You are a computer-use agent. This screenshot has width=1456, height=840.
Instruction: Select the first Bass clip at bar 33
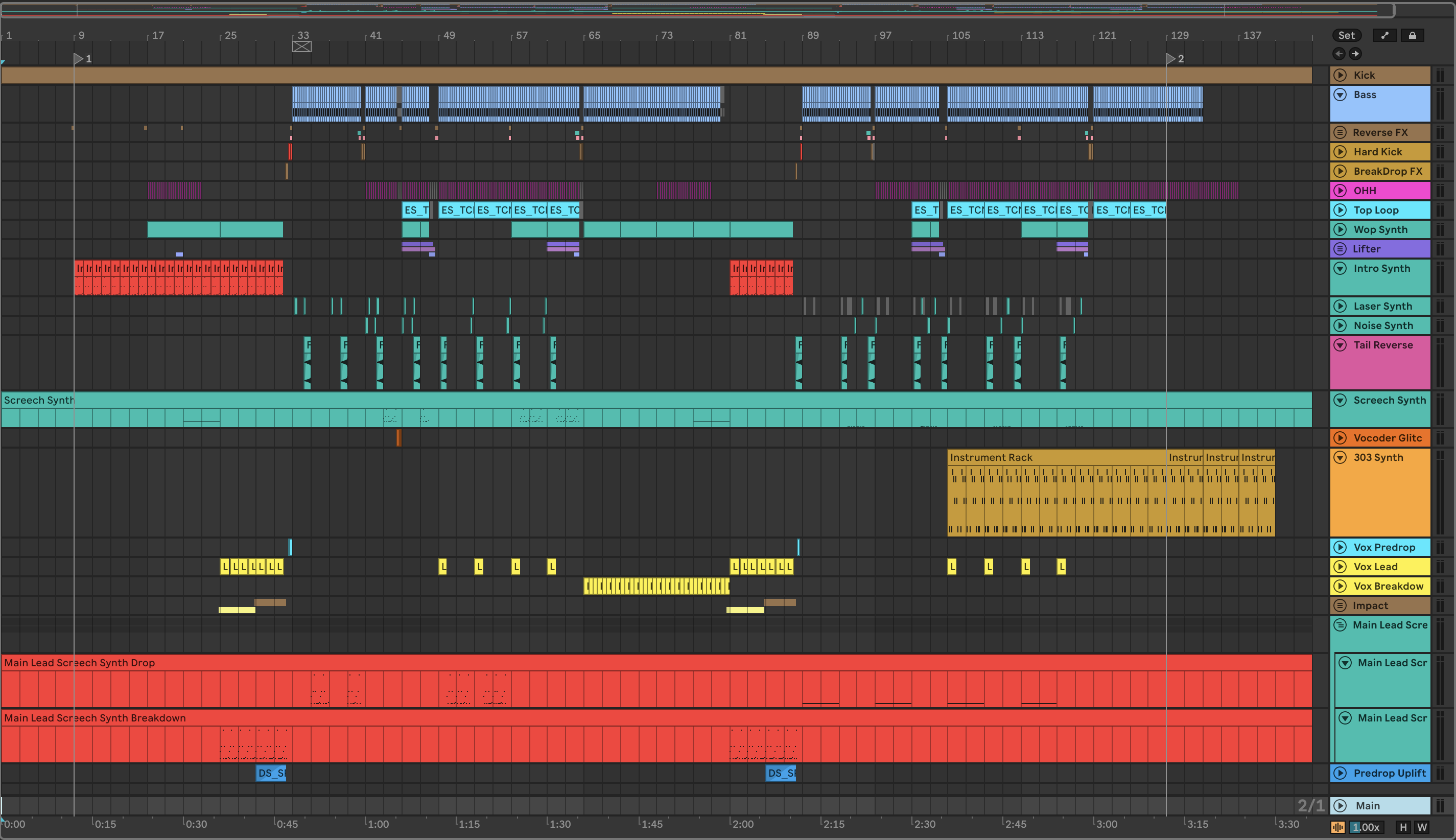tap(326, 104)
